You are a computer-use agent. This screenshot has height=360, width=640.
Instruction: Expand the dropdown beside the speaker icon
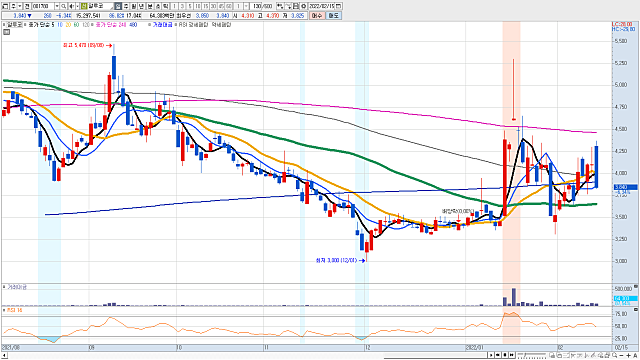click(x=77, y=6)
